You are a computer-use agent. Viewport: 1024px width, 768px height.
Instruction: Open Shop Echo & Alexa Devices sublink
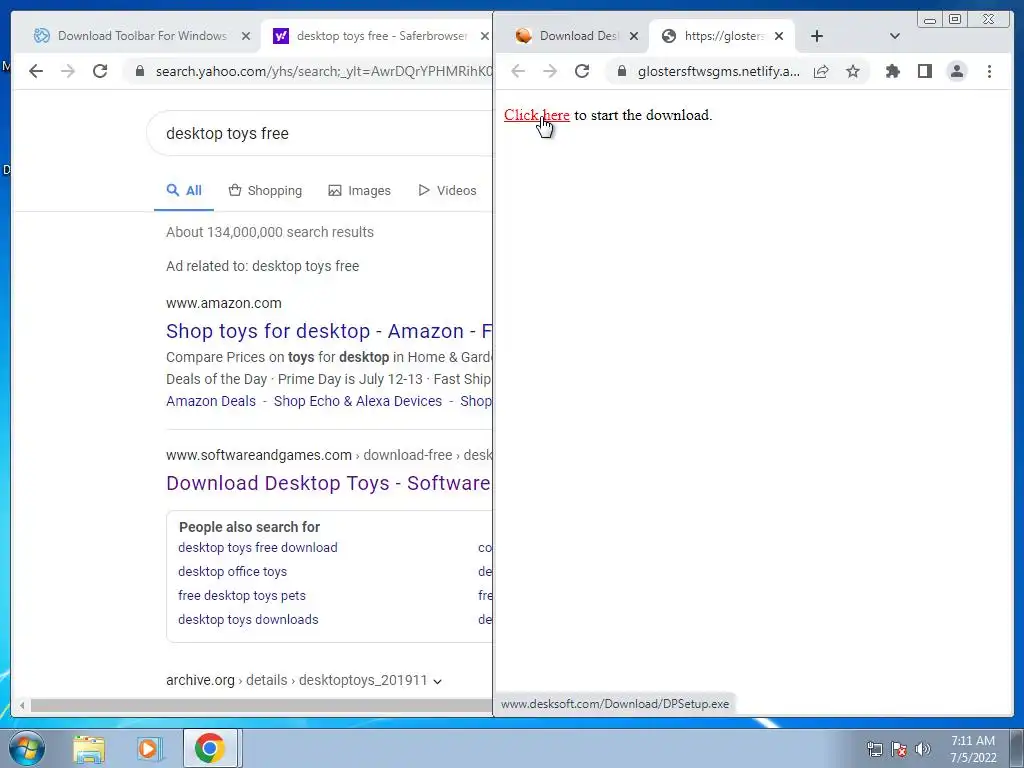point(358,401)
